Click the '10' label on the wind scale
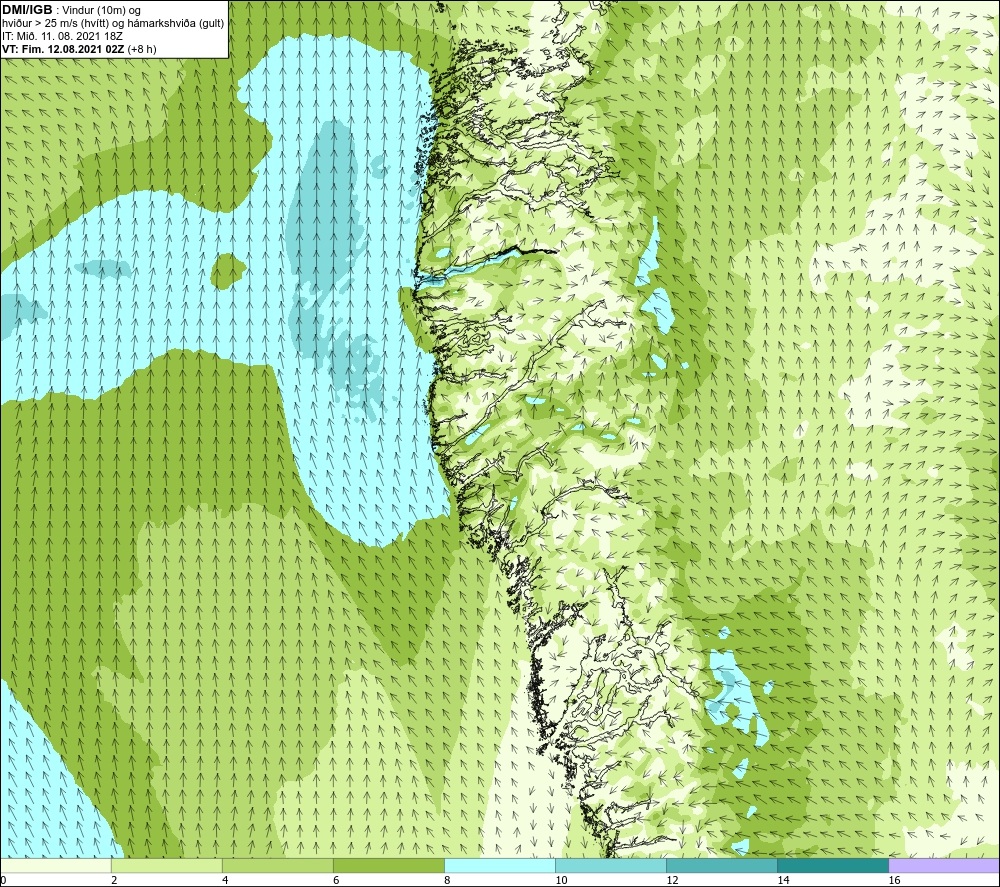This screenshot has height=887, width=1000. pyautogui.click(x=561, y=881)
